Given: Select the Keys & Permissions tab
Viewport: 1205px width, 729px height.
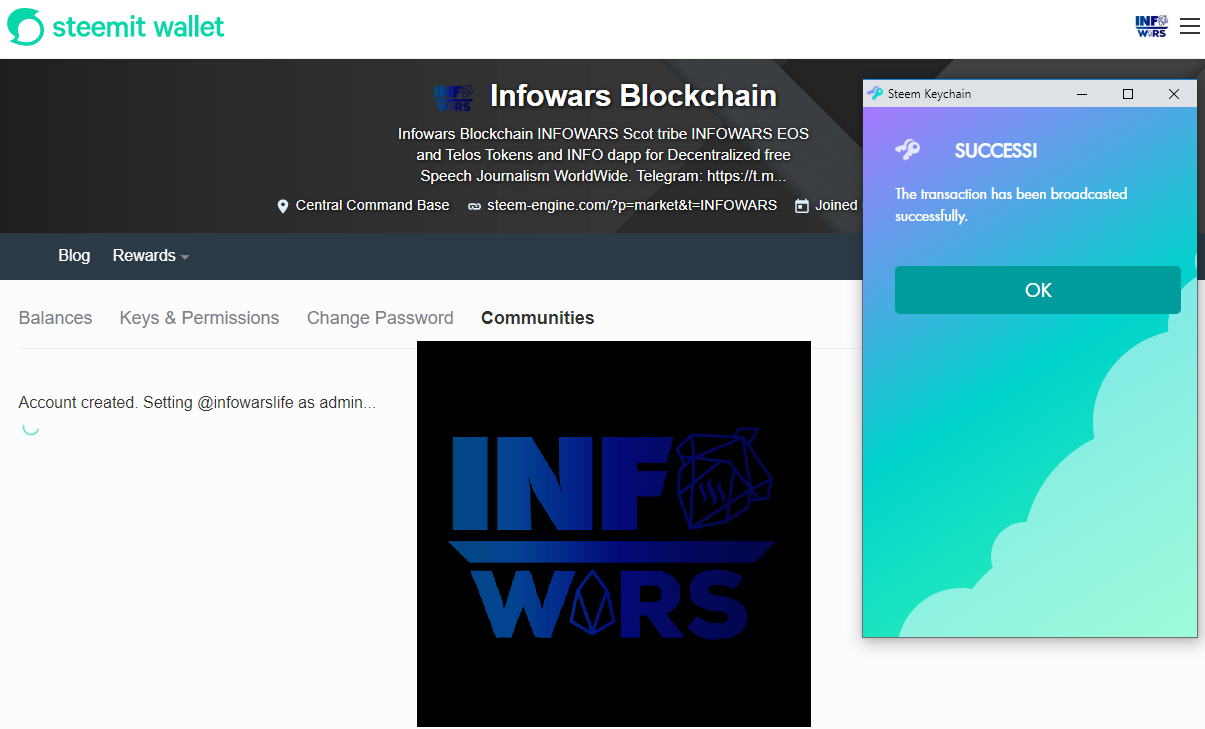Looking at the screenshot, I should [x=199, y=318].
